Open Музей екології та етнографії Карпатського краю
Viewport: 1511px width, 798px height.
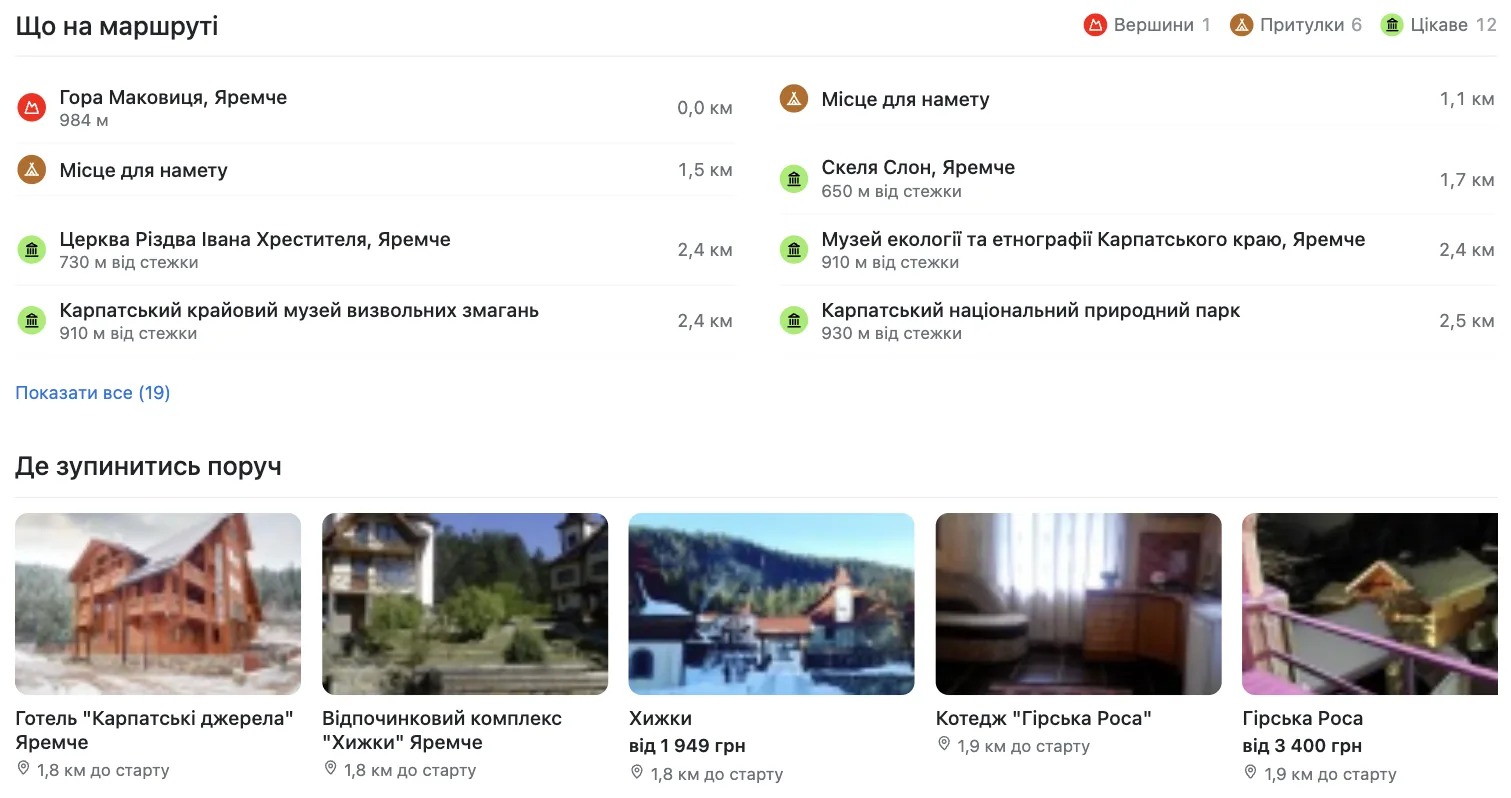1093,240
